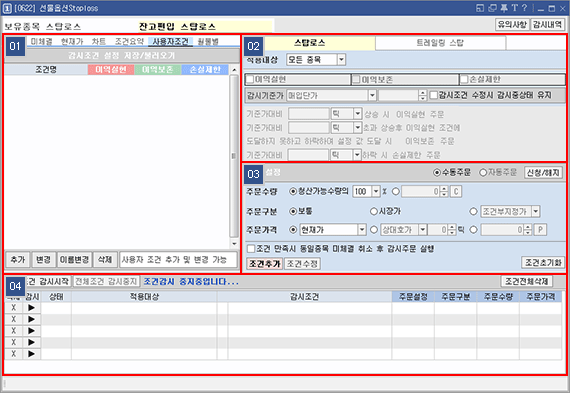Select the 청산가능수량의 radio button
Image resolution: width=570 pixels, height=393 pixels.
293,192
